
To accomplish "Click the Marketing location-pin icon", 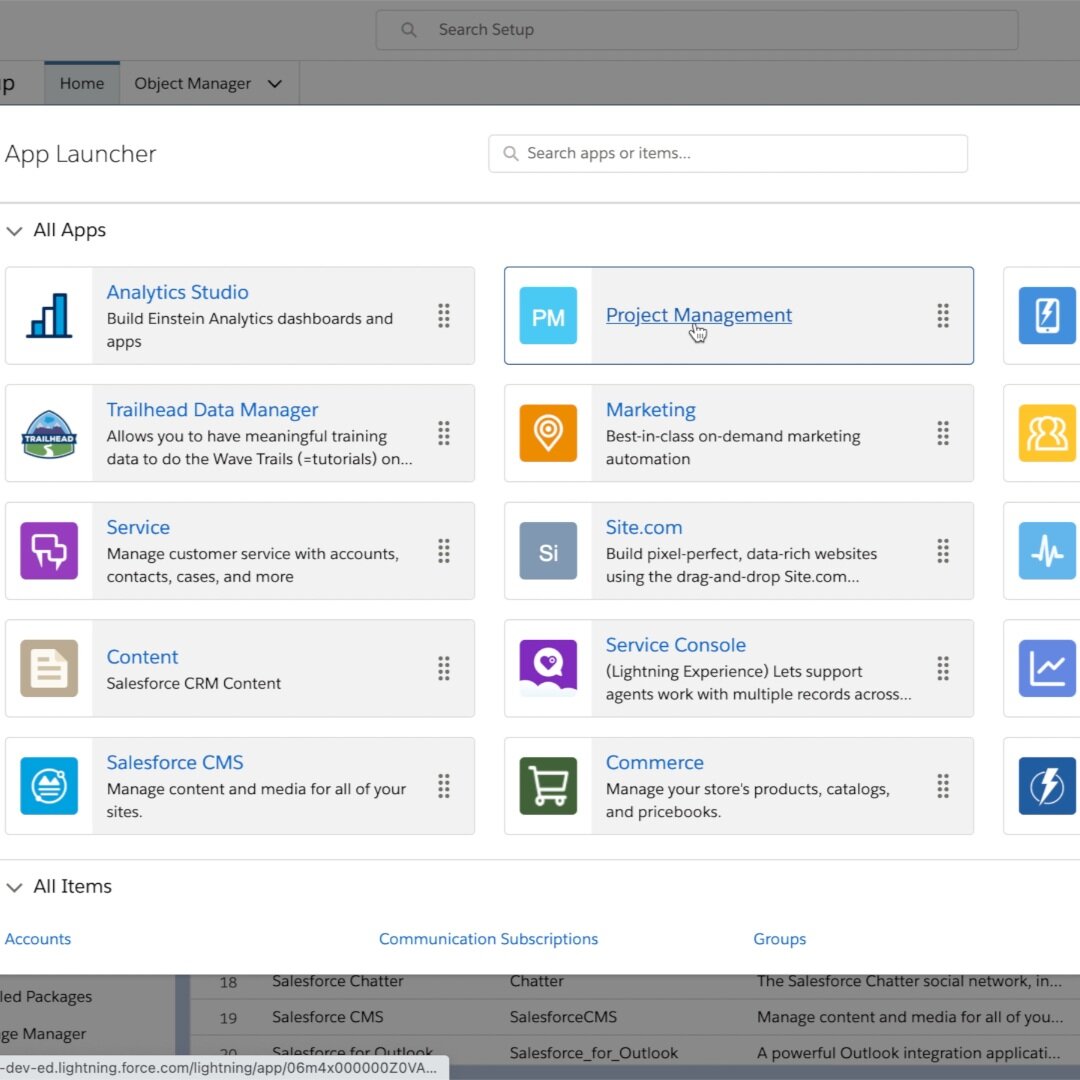I will pos(548,432).
